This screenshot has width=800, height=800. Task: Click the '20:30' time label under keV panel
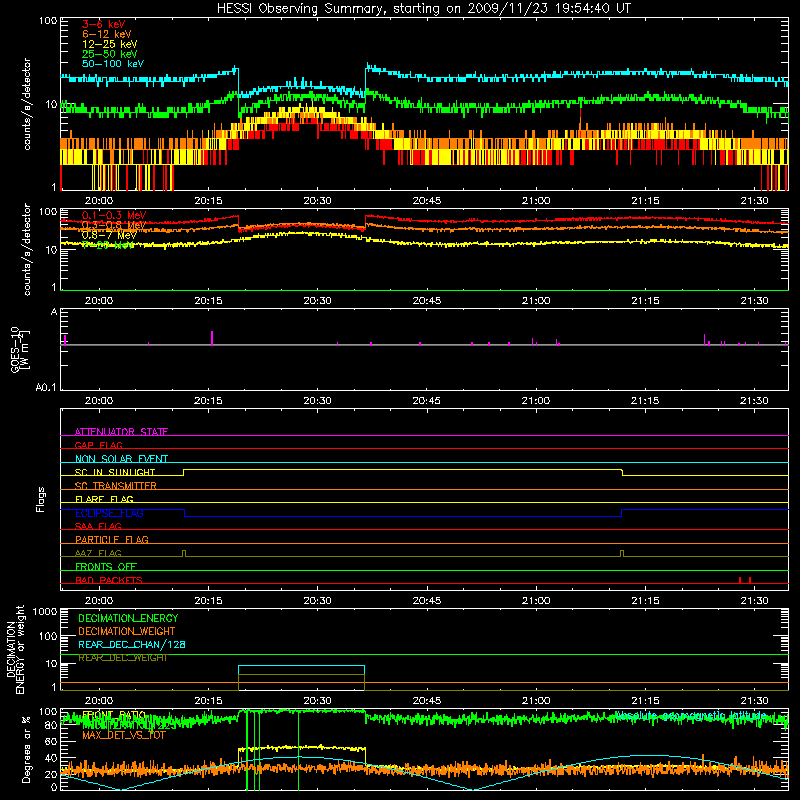(x=317, y=201)
